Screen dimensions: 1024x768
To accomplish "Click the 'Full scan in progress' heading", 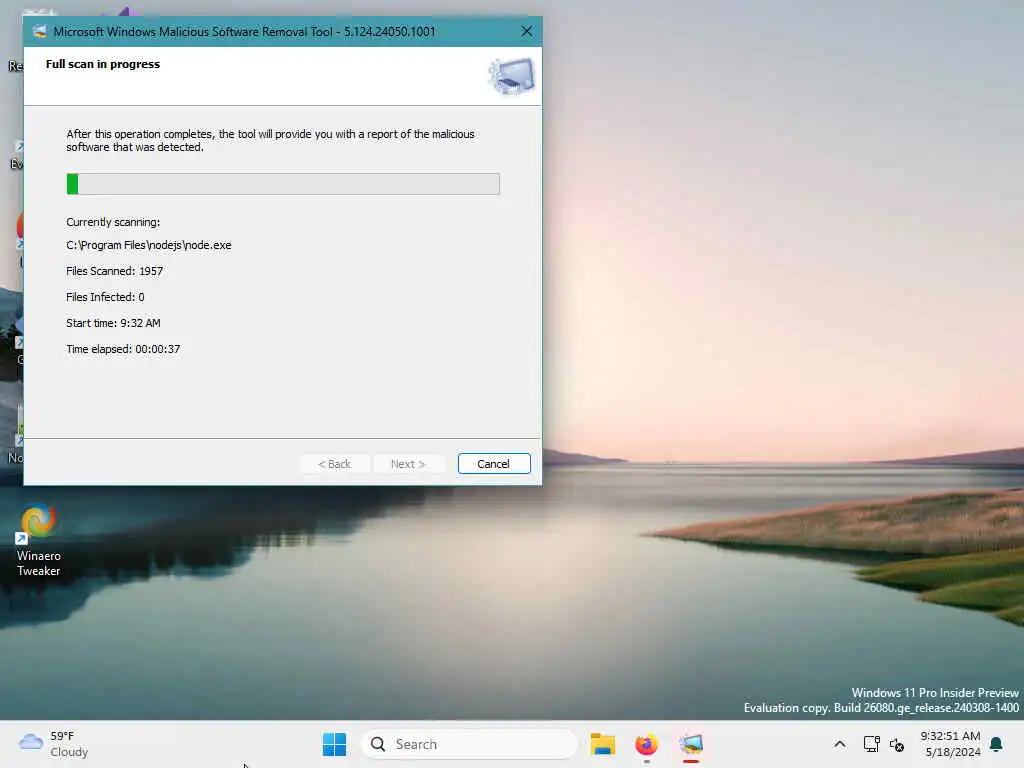I will [x=103, y=64].
